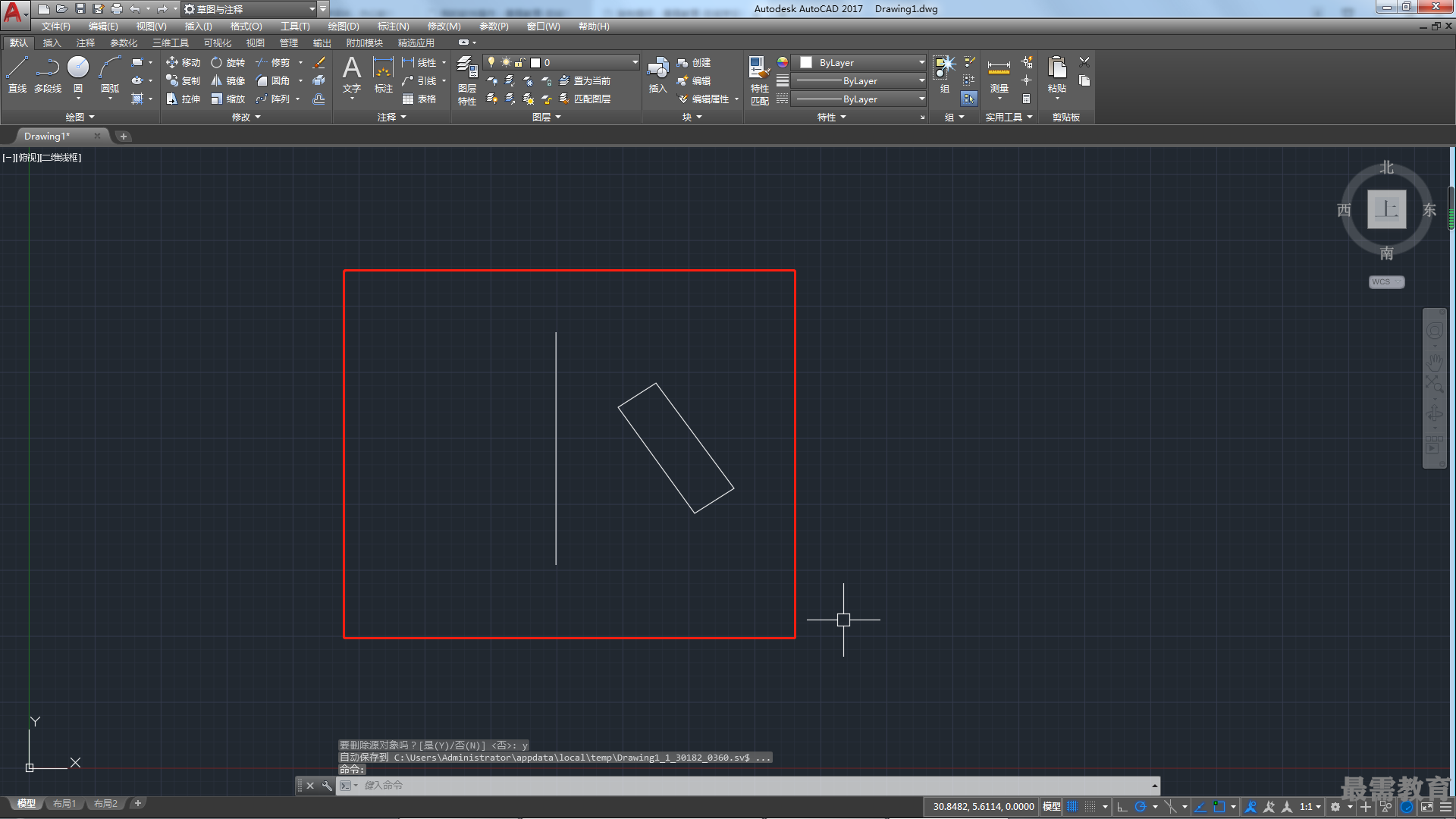Screen dimensions: 1456x819
Task: Click the 模型 status bar button
Action: click(1051, 807)
